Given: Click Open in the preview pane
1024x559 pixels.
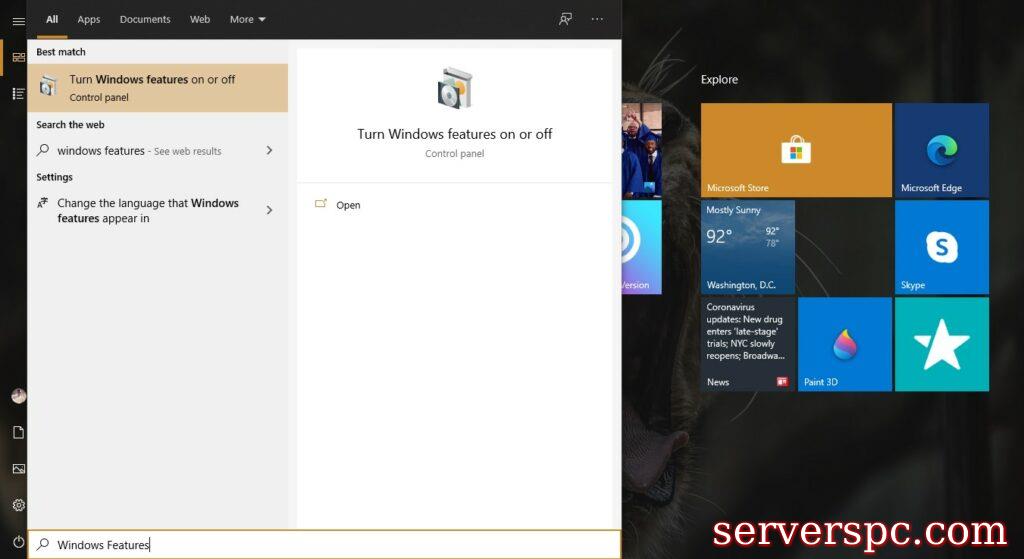Looking at the screenshot, I should [348, 205].
